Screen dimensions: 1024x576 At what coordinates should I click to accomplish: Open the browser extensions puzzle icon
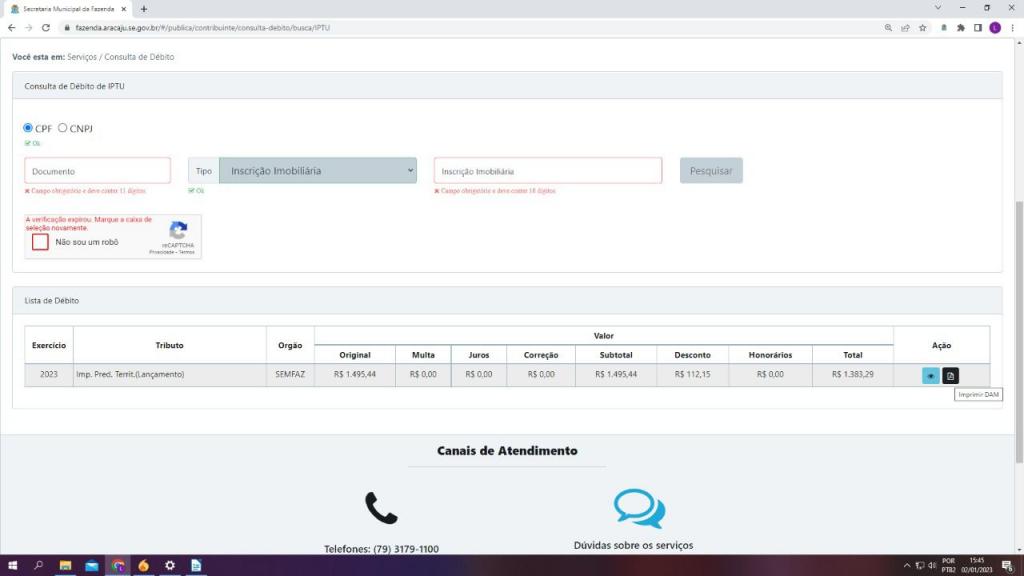pyautogui.click(x=961, y=27)
